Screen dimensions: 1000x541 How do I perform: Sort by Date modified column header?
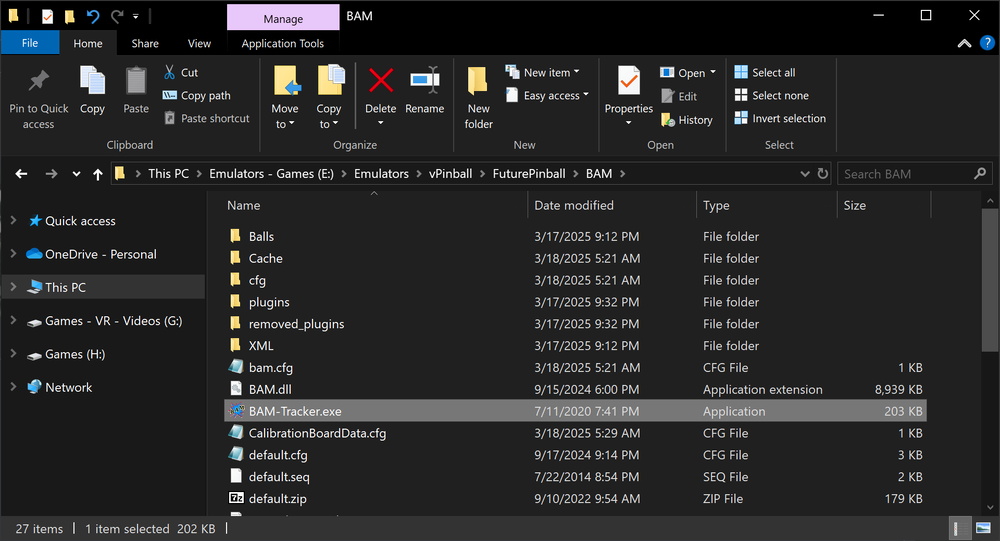pos(574,205)
